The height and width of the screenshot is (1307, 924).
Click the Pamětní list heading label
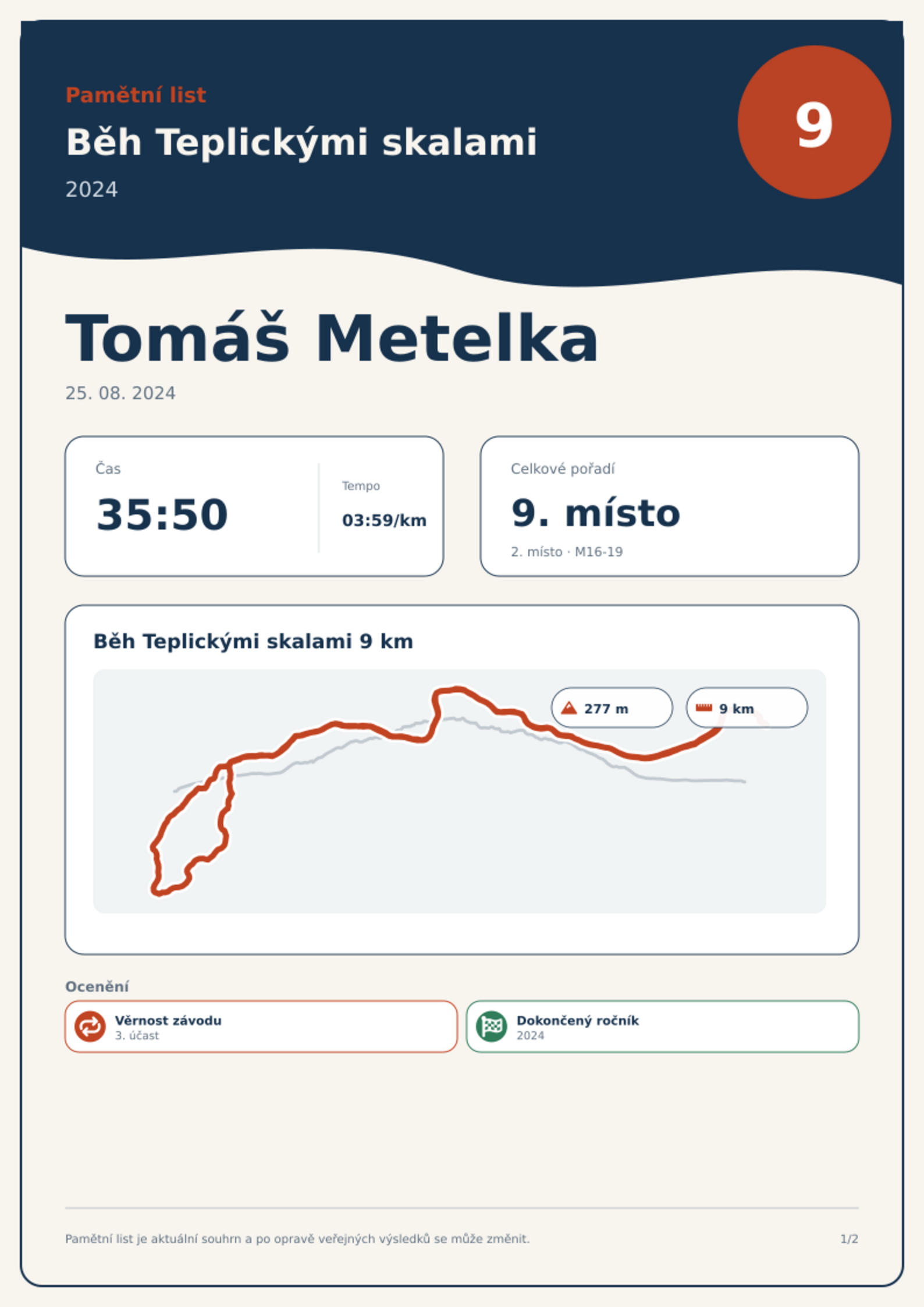click(x=136, y=95)
